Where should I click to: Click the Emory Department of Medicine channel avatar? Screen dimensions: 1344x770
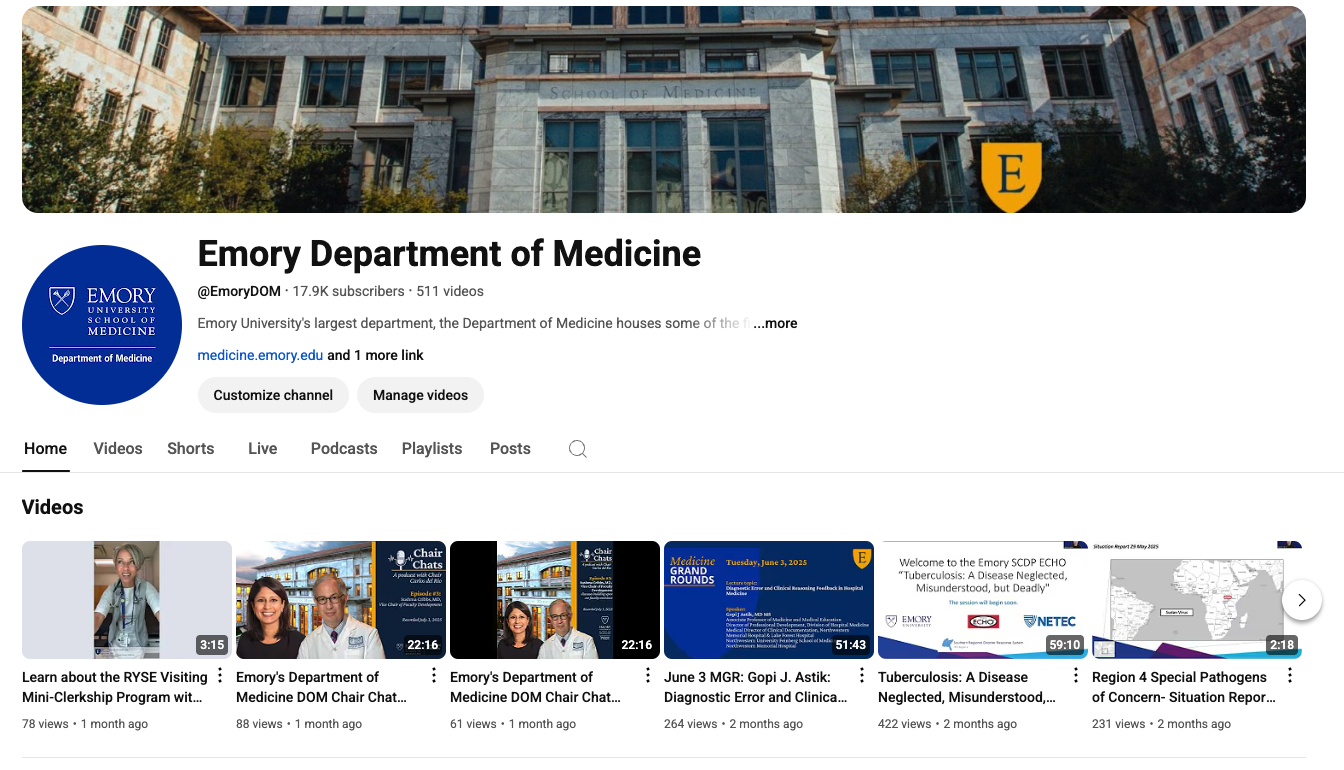[x=101, y=324]
